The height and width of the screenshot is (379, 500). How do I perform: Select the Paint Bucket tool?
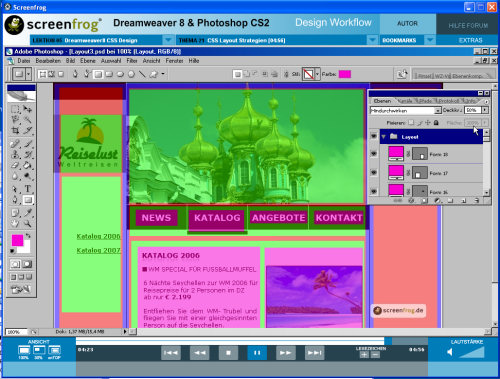pyautogui.click(x=28, y=165)
